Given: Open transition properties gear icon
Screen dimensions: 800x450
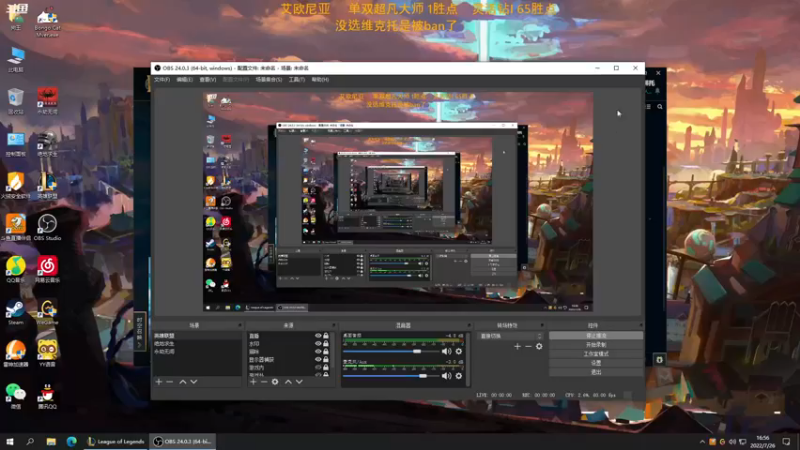Looking at the screenshot, I should tap(539, 346).
